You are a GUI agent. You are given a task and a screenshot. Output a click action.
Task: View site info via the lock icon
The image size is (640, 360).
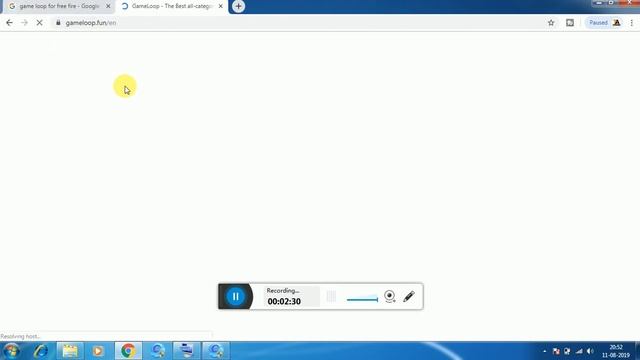pos(58,23)
